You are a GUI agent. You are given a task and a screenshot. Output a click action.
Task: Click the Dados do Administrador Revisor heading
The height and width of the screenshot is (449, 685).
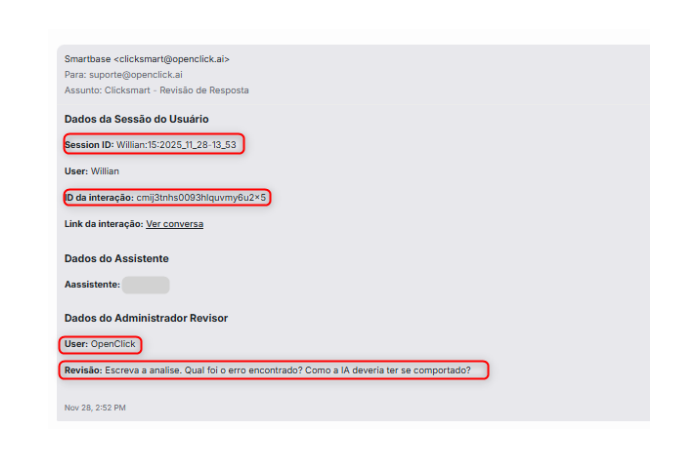point(146,318)
